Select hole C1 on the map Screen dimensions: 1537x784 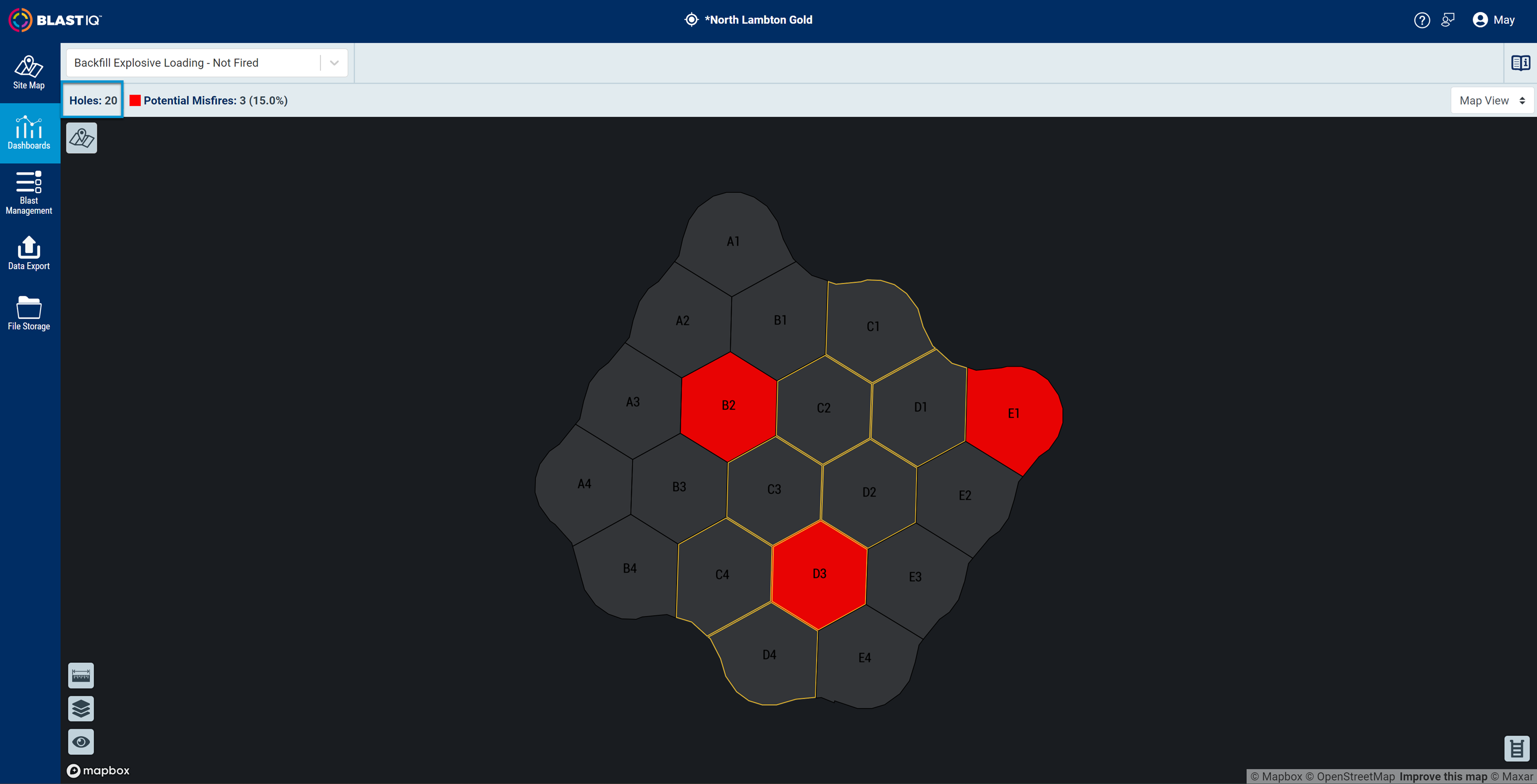(x=873, y=327)
